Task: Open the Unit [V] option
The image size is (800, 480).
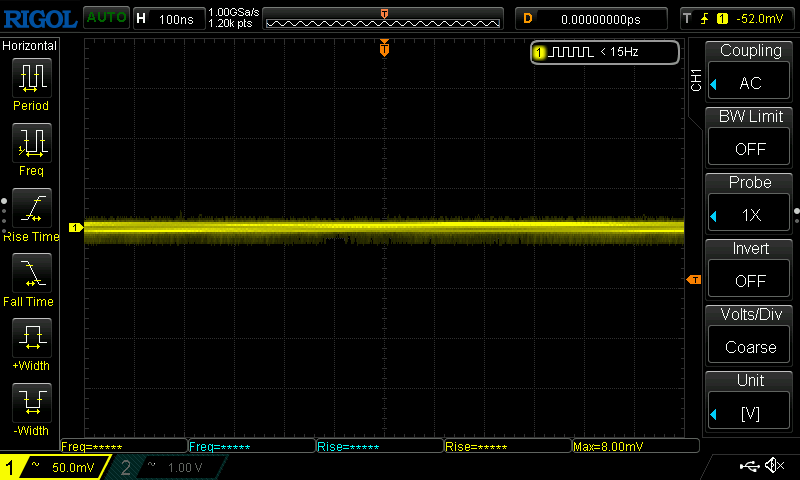Action: click(x=749, y=411)
